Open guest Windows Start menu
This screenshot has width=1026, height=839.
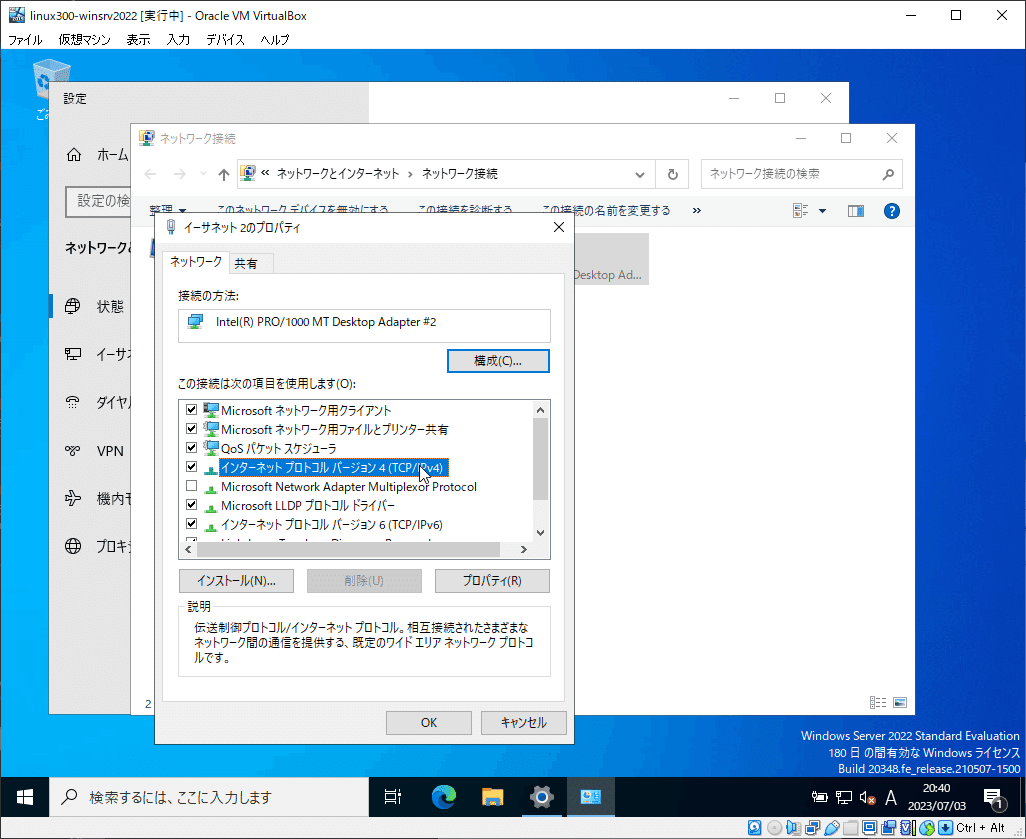pos(25,796)
